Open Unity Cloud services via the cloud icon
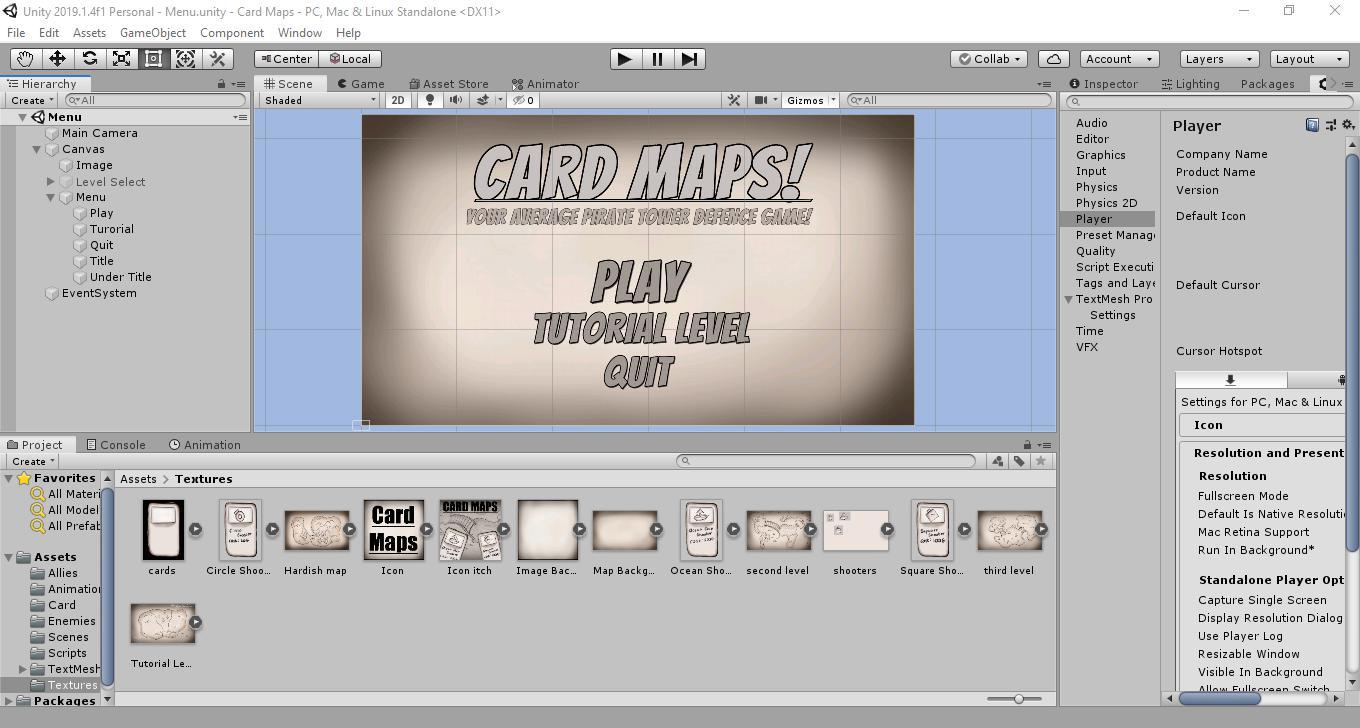Screen dimensions: 1360x728 tap(1053, 58)
